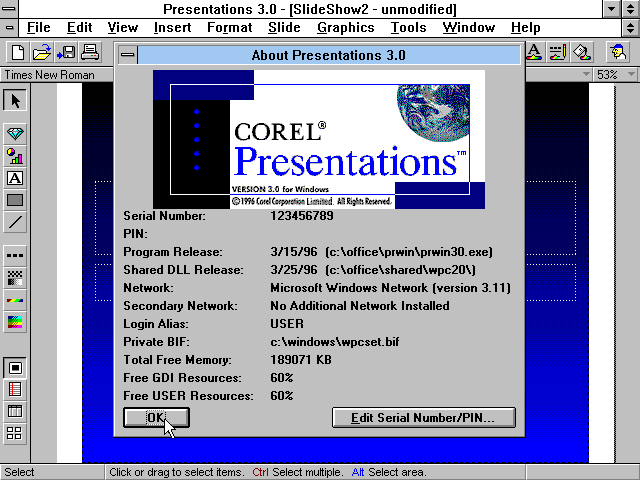Click the document restore button beside Help
640x480 pixels.
click(x=630, y=28)
